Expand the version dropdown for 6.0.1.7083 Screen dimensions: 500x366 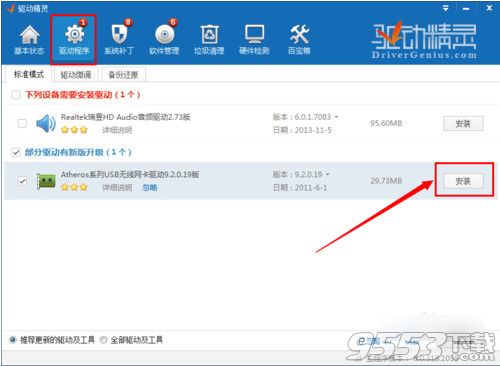pos(336,117)
